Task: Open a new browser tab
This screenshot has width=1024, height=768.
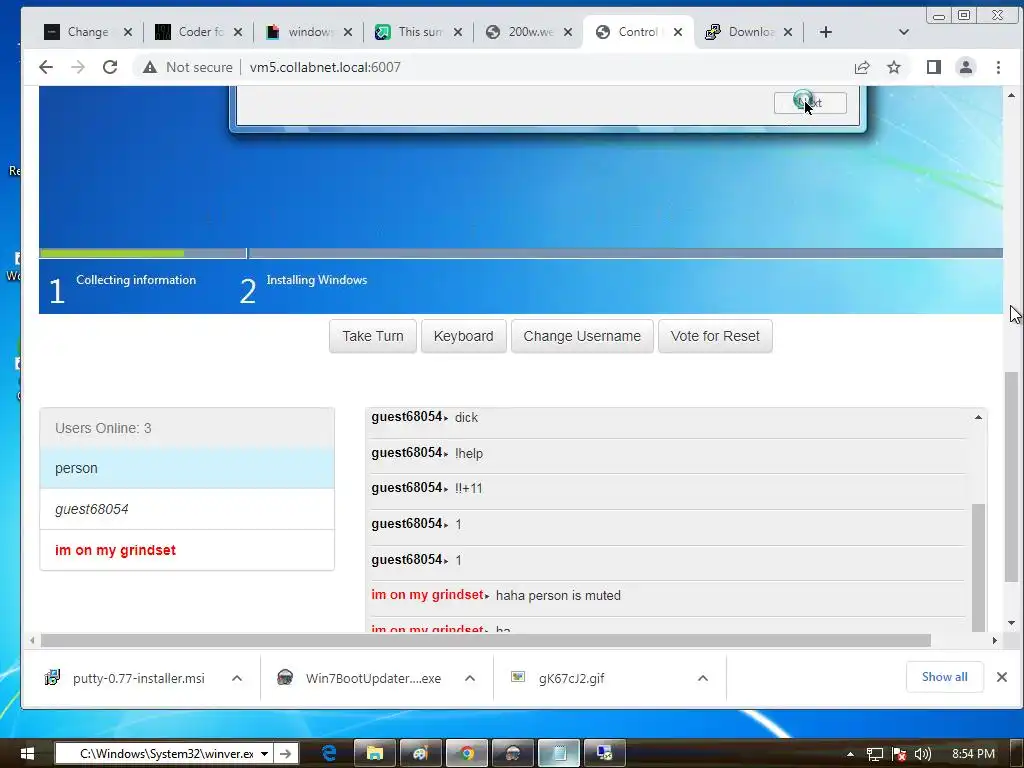Action: click(x=825, y=32)
